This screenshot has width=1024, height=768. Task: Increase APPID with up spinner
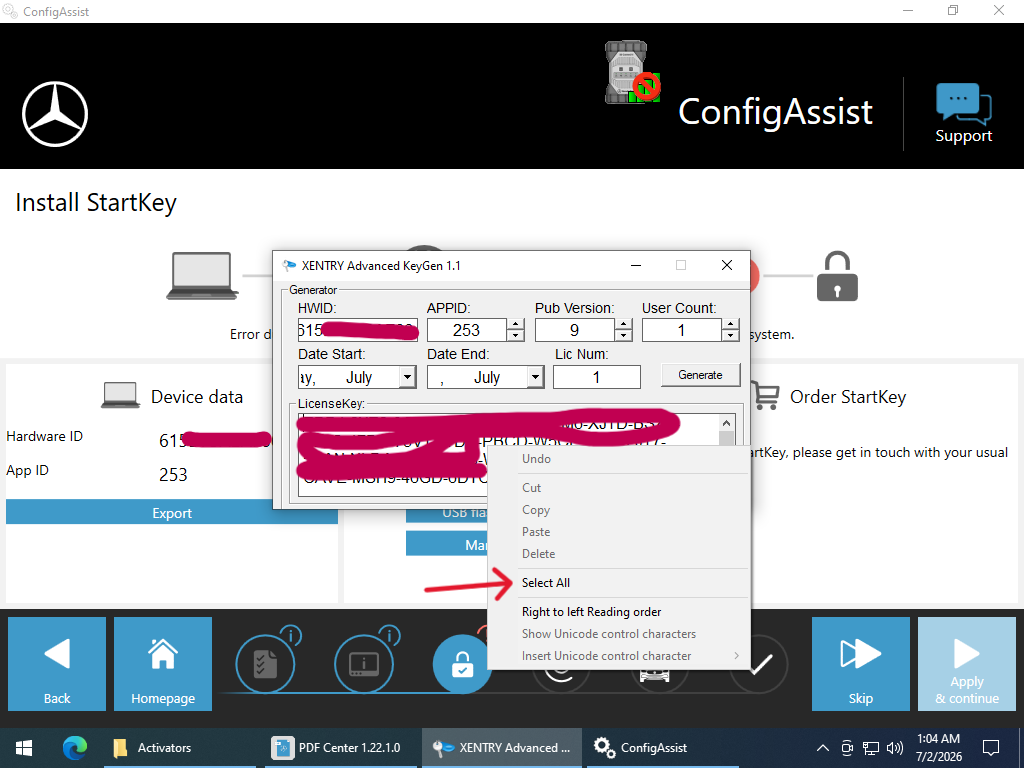click(x=515, y=325)
